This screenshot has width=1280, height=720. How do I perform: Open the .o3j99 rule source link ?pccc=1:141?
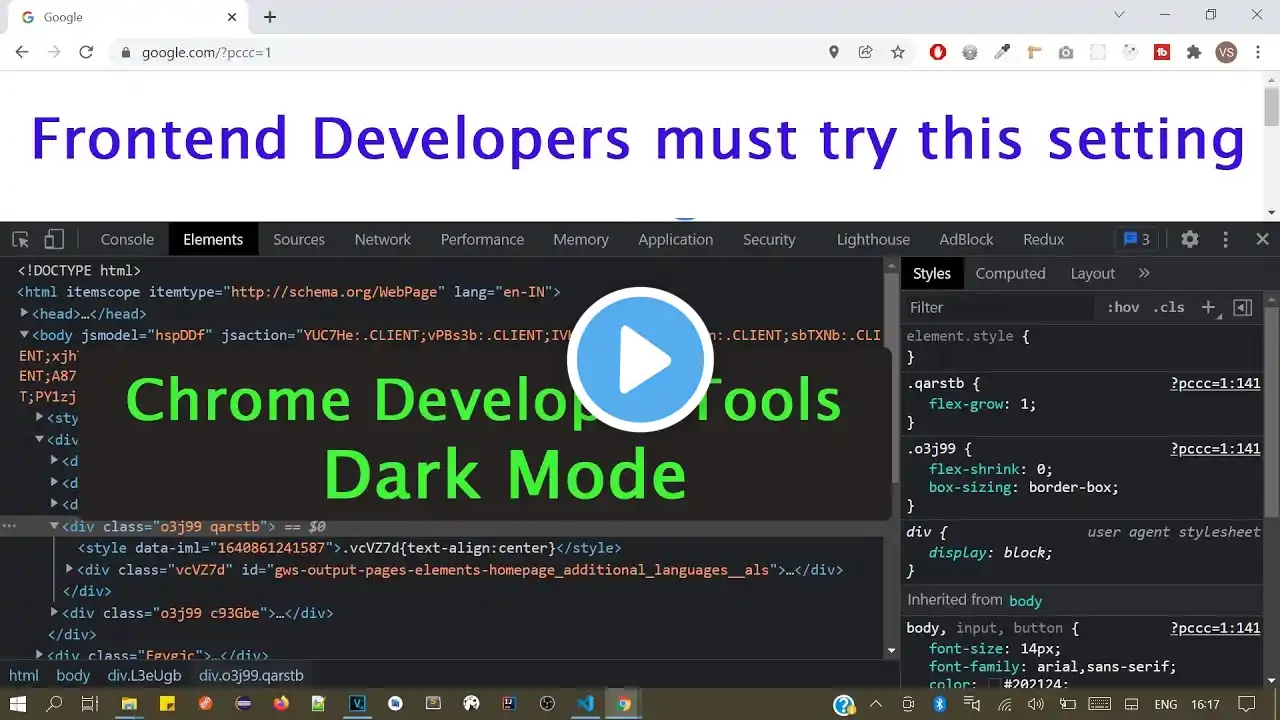tap(1215, 449)
